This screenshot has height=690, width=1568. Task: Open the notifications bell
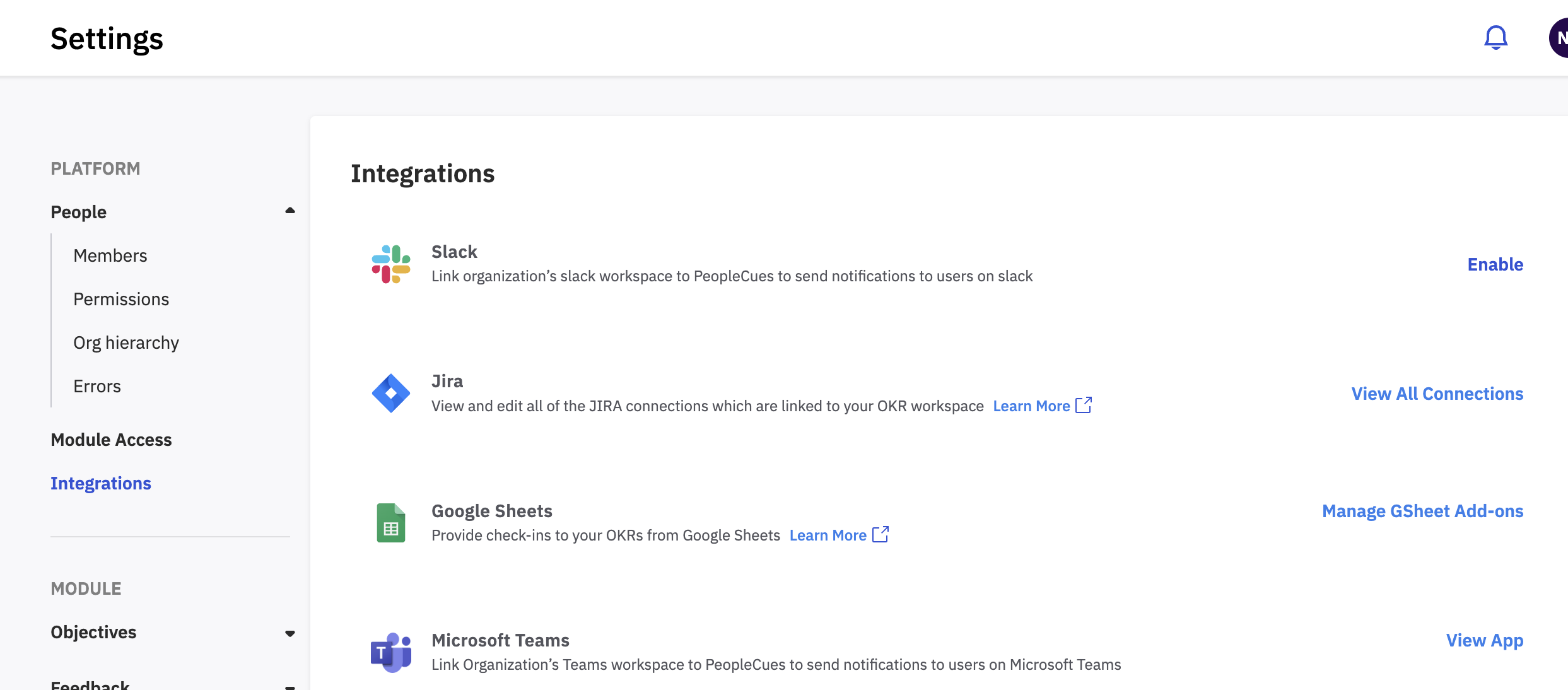(1495, 38)
